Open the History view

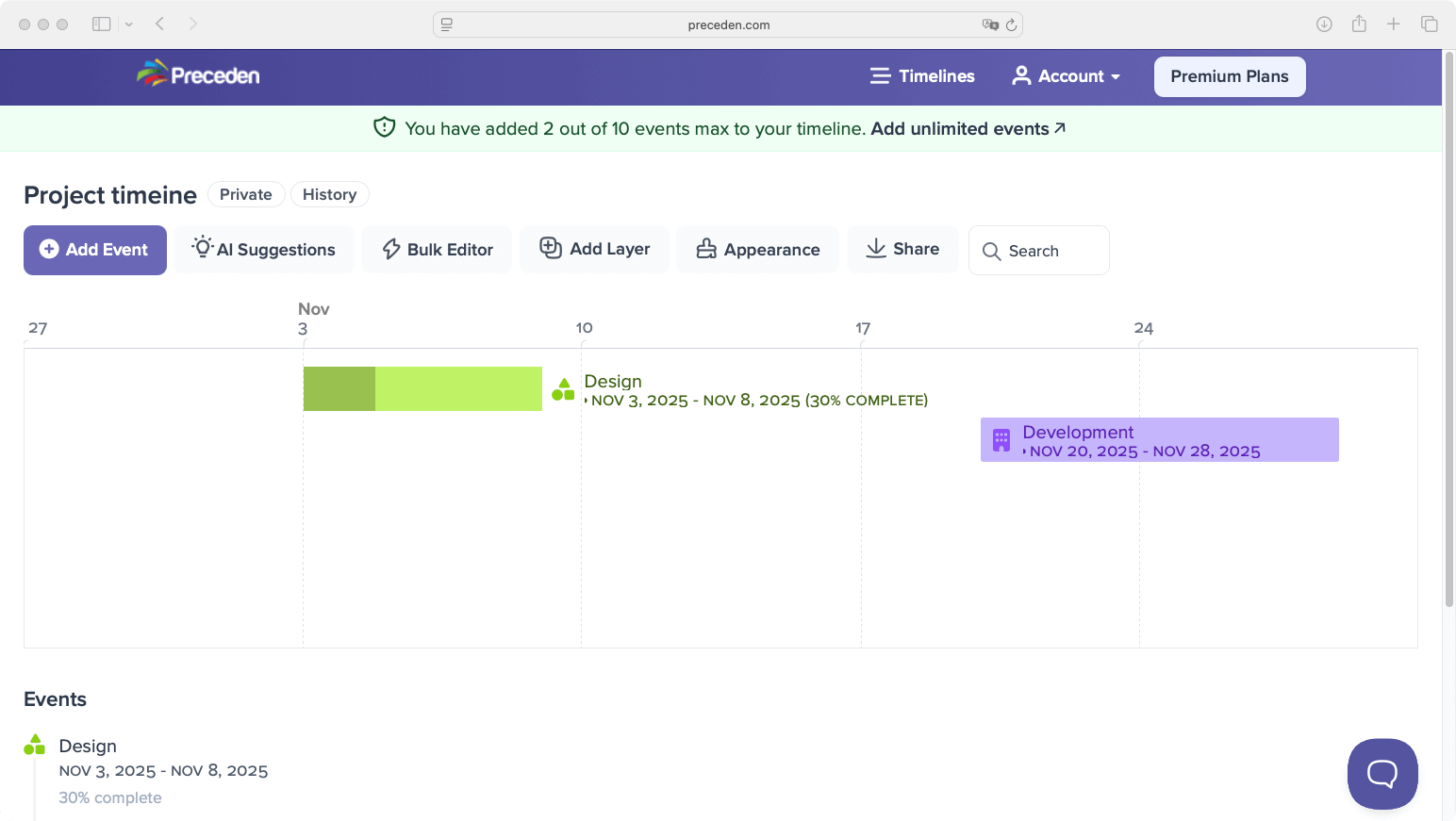[329, 194]
